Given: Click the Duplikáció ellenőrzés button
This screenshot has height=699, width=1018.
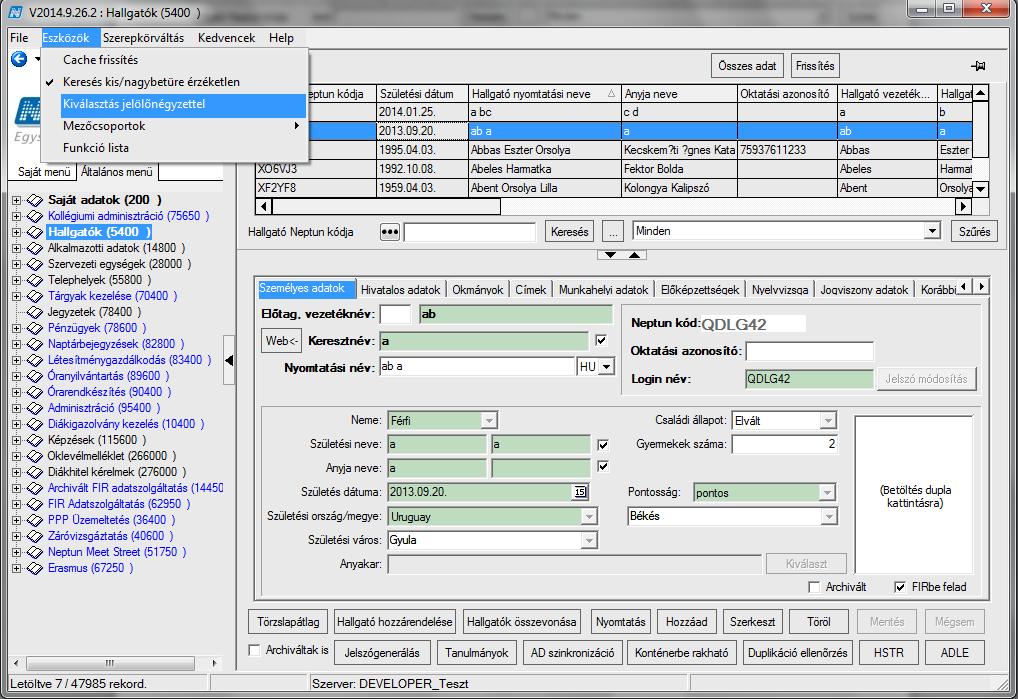Looking at the screenshot, I should click(x=797, y=653).
